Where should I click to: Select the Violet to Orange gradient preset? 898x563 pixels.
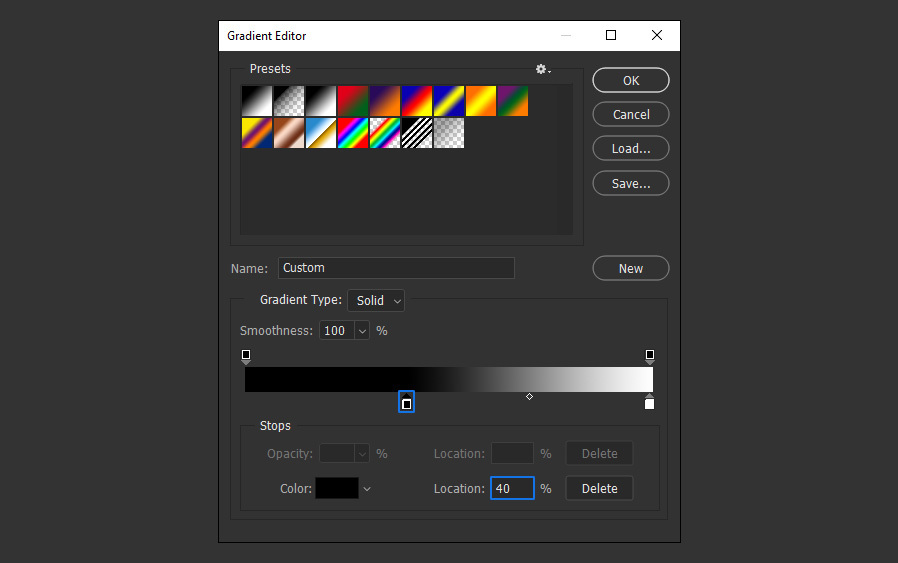[x=385, y=101]
